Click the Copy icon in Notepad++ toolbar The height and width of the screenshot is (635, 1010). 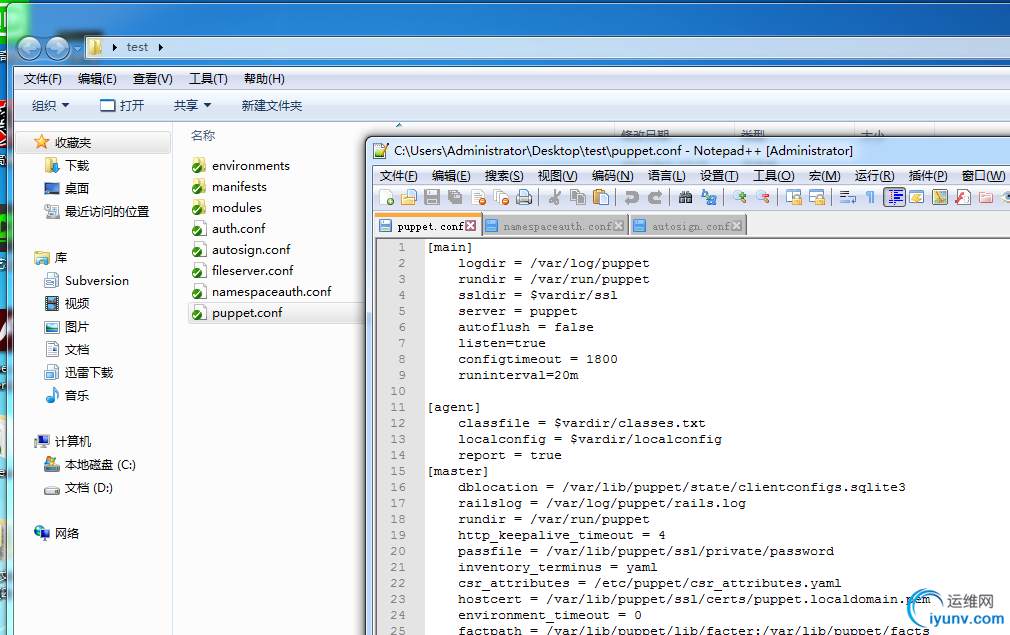[578, 198]
